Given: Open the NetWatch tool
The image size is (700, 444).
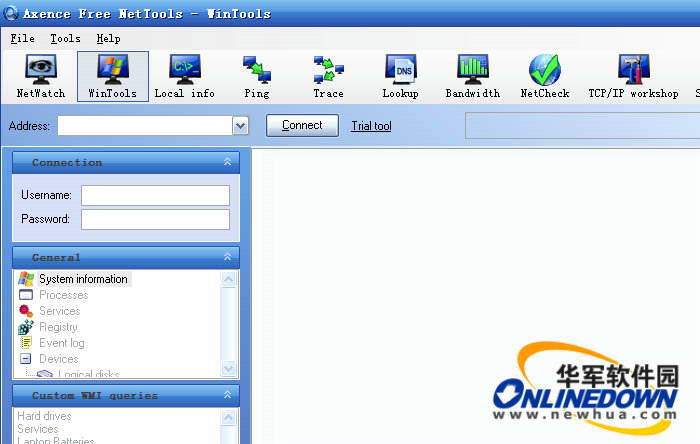Looking at the screenshot, I should coord(41,76).
